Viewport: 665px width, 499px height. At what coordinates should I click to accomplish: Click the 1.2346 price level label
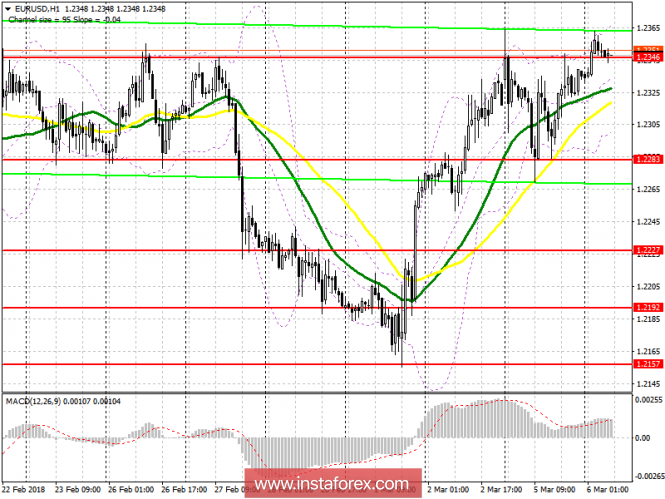coord(648,57)
